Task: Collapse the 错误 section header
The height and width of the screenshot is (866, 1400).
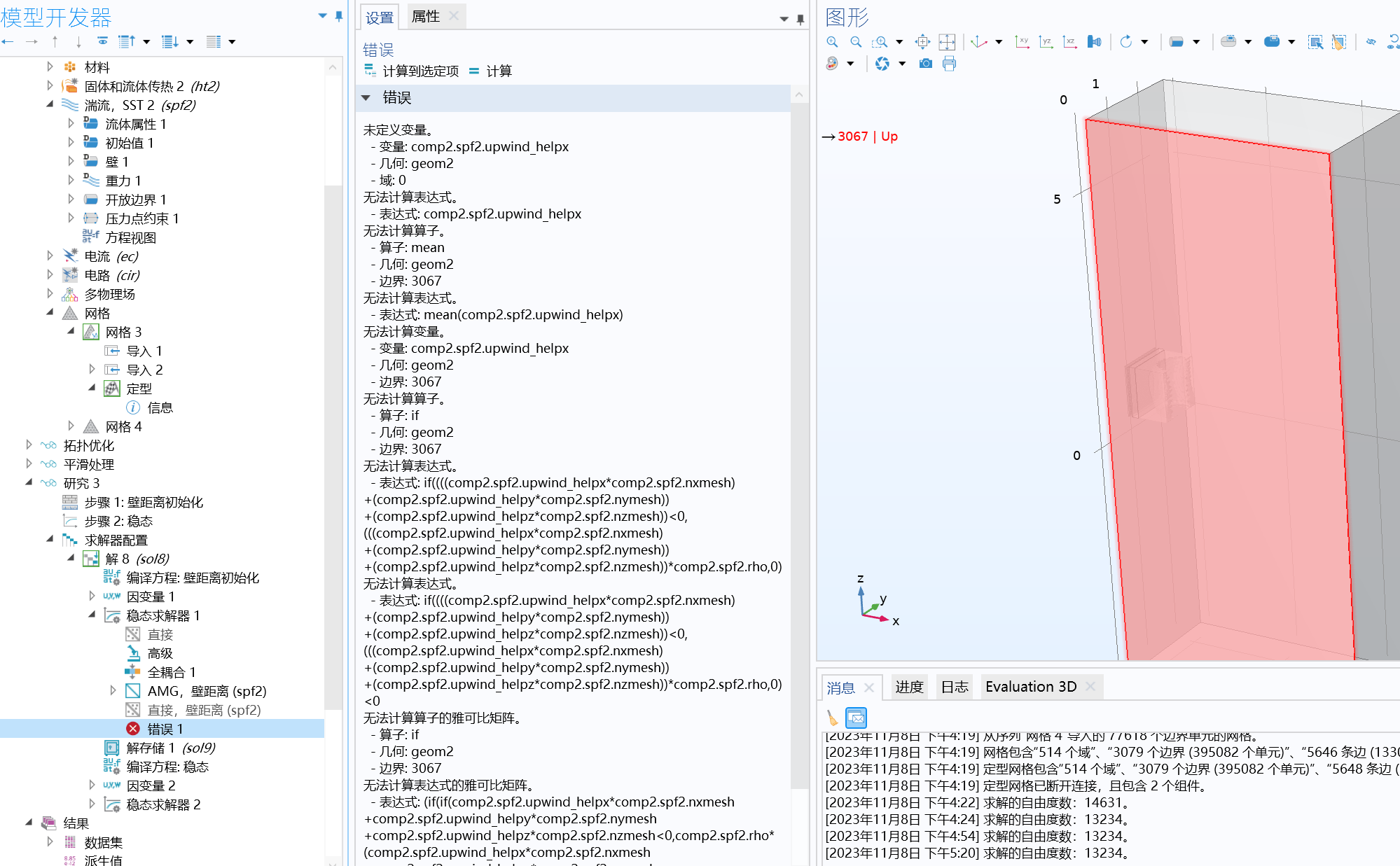Action: point(366,98)
